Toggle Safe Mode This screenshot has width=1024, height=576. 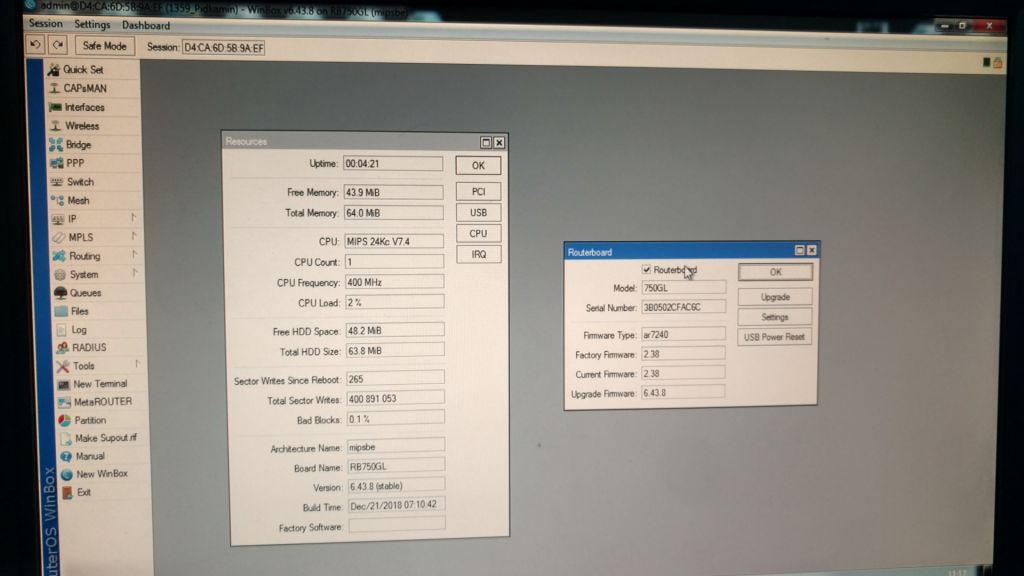(x=104, y=46)
